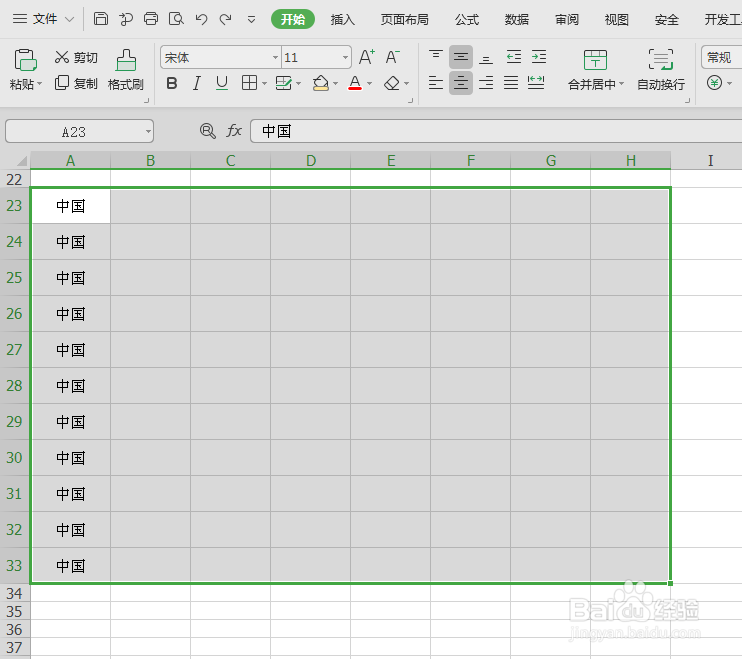The height and width of the screenshot is (659, 742).
Task: Toggle Bold formatting
Action: coord(172,83)
